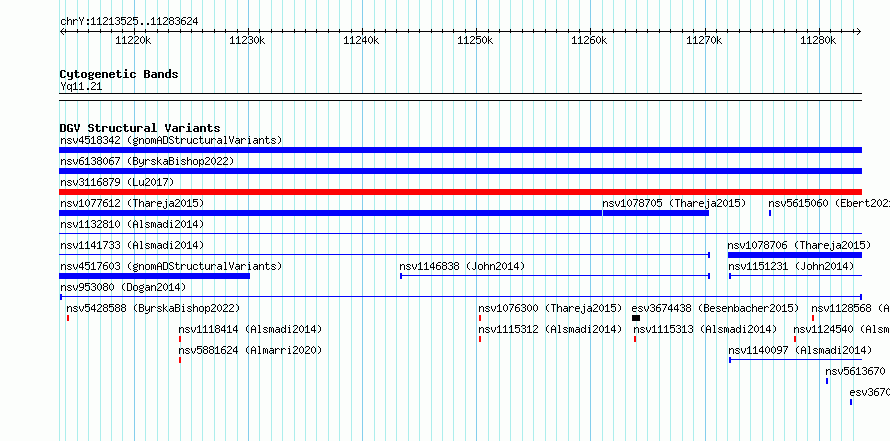Select the nsv1115313 (Alsmadi2014) label

point(706,329)
